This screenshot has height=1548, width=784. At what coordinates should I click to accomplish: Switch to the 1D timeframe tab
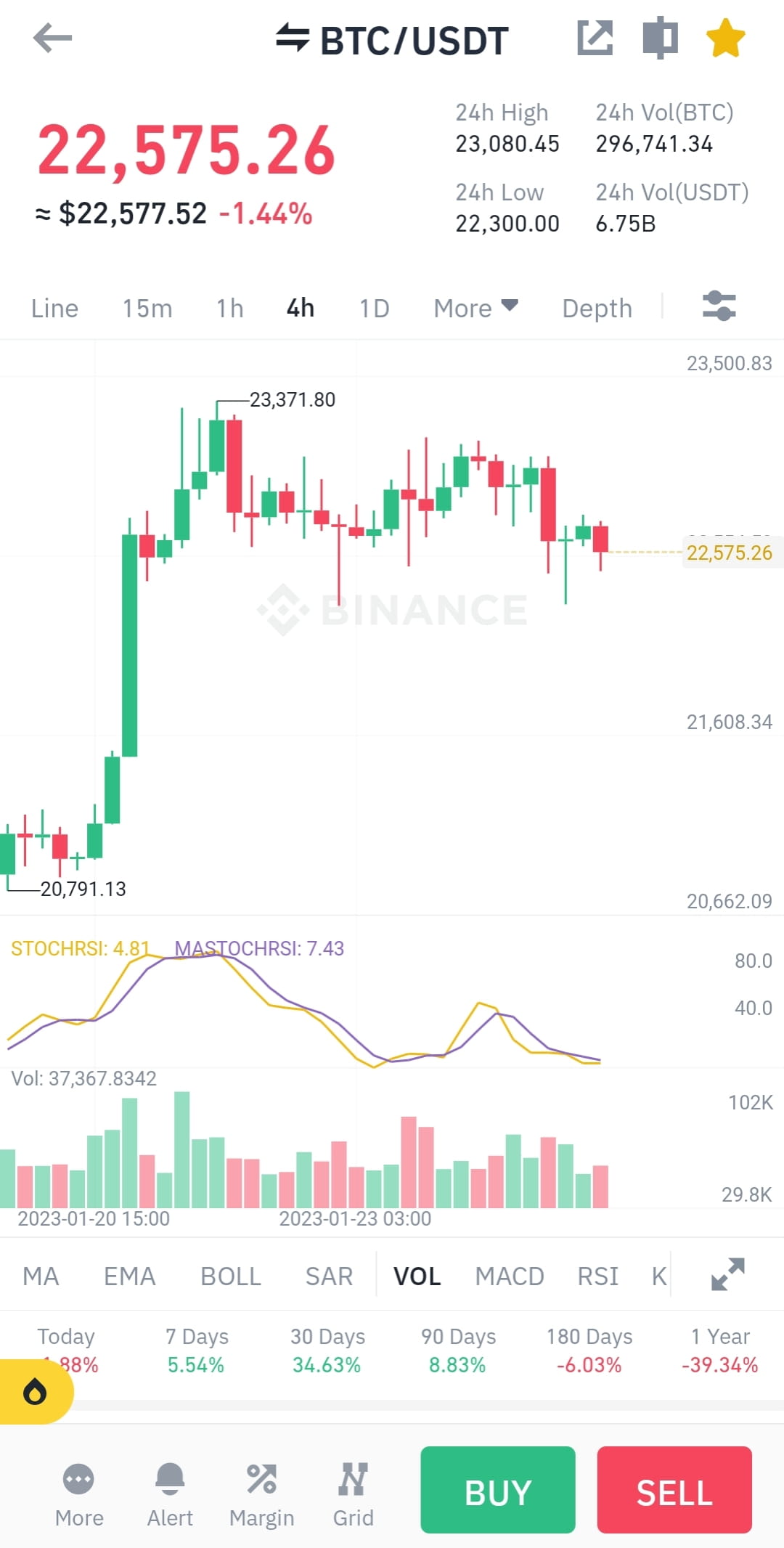click(373, 308)
